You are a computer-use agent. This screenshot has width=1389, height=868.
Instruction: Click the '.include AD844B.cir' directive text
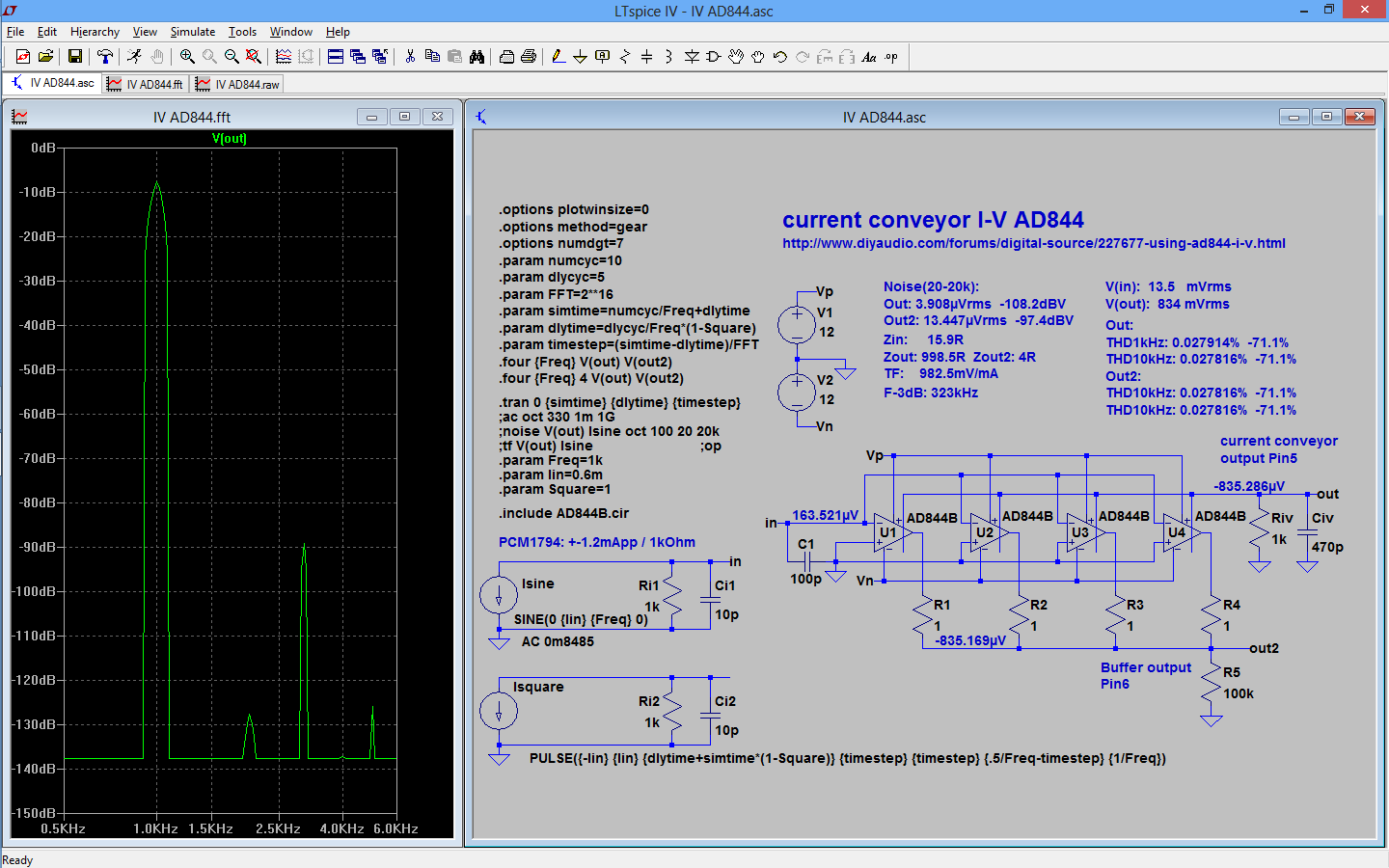pyautogui.click(x=564, y=513)
